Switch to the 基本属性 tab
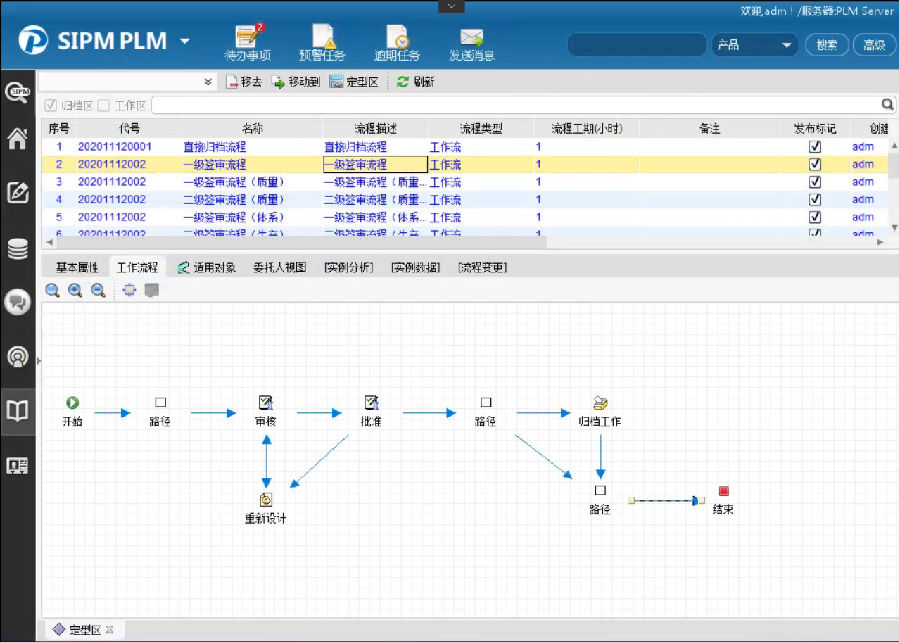Screen dimensions: 899x642 tap(76, 268)
